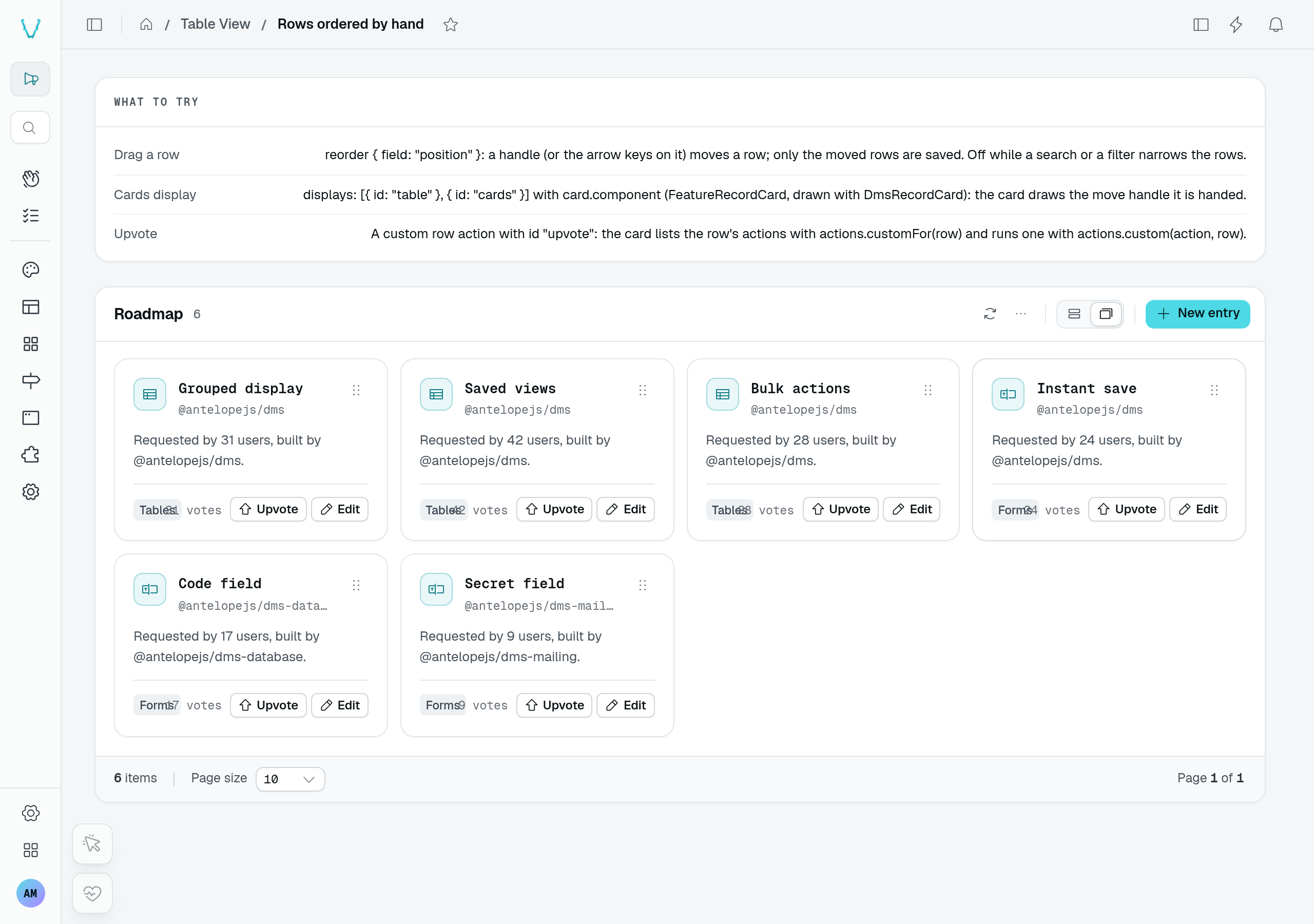Edit the Bulk actions card
1314x924 pixels.
[912, 510]
